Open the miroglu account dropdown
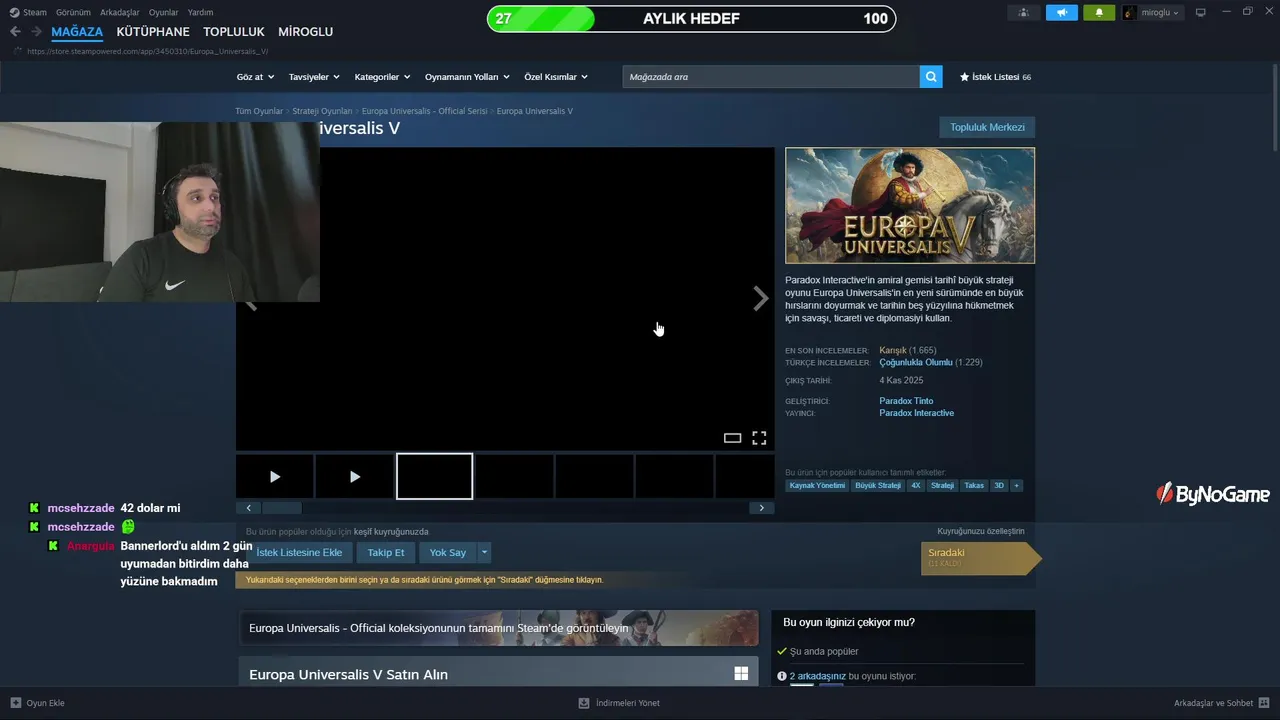 (x=1152, y=12)
